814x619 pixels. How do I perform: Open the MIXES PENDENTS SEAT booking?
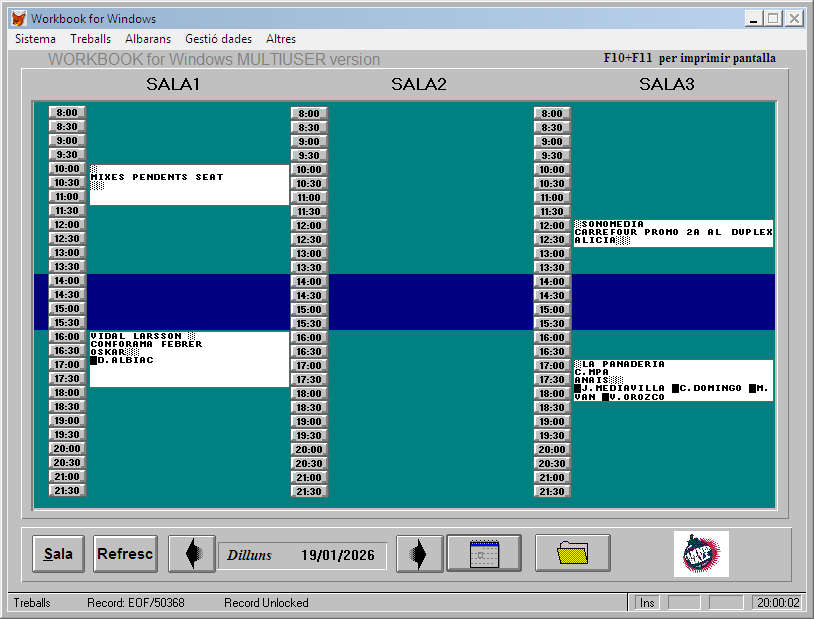[x=188, y=184]
